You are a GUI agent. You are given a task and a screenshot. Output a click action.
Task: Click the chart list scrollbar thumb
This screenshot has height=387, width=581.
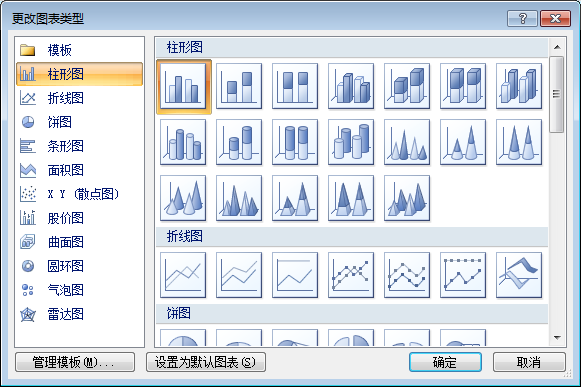557,94
